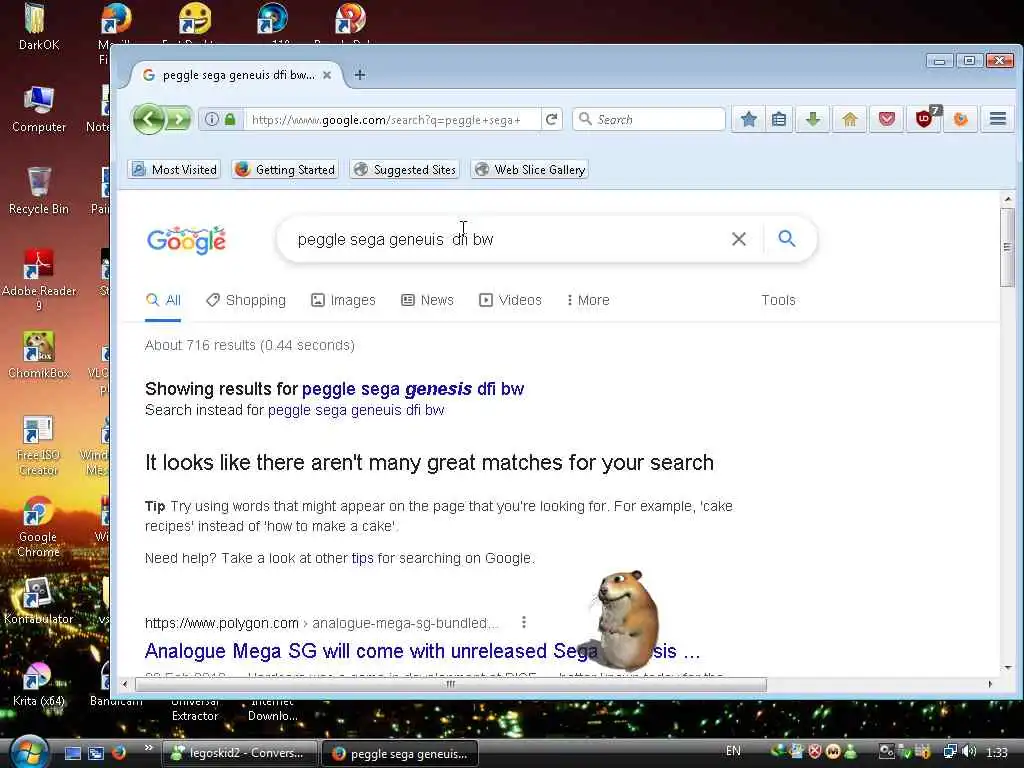Viewport: 1024px width, 768px height.
Task: Click corrected 'peggle sega genesis dfi bw' link
Action: pyautogui.click(x=413, y=389)
